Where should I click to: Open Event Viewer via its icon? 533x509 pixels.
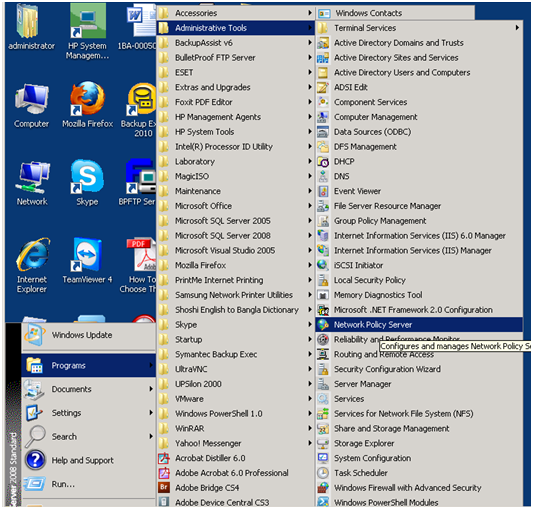tap(323, 191)
